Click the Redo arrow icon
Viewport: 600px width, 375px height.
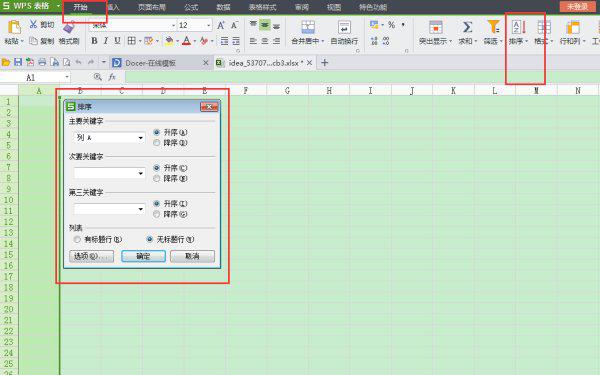click(x=91, y=62)
